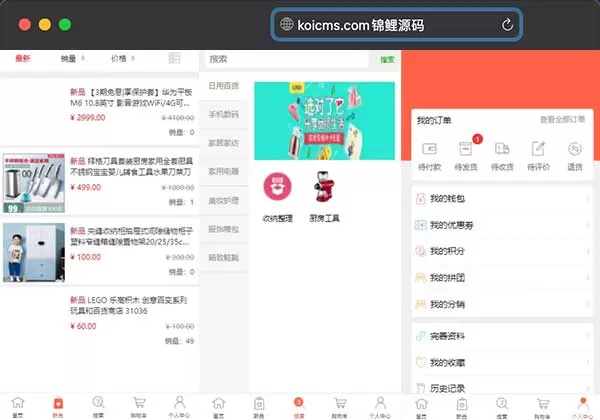
Task: Expand 我的拼团 row chevron
Action: click(587, 278)
